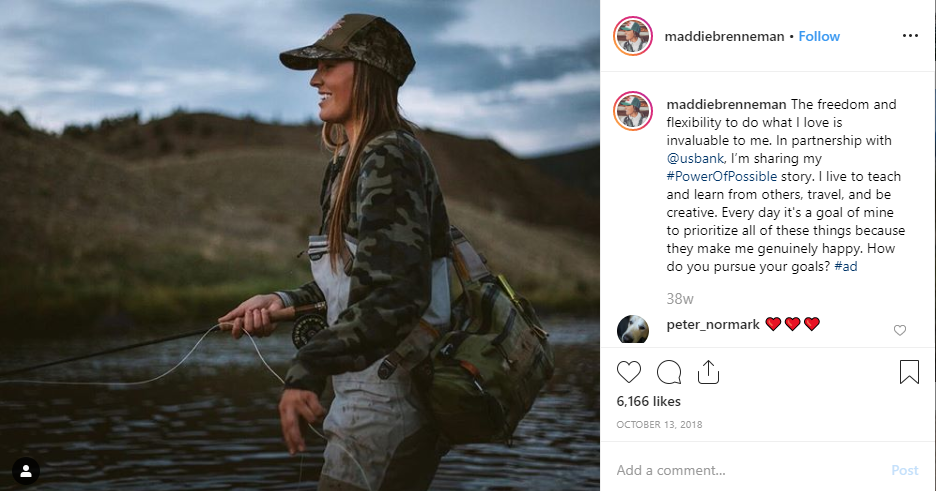Open the @usbank mention link
936x491 pixels.
point(695,159)
